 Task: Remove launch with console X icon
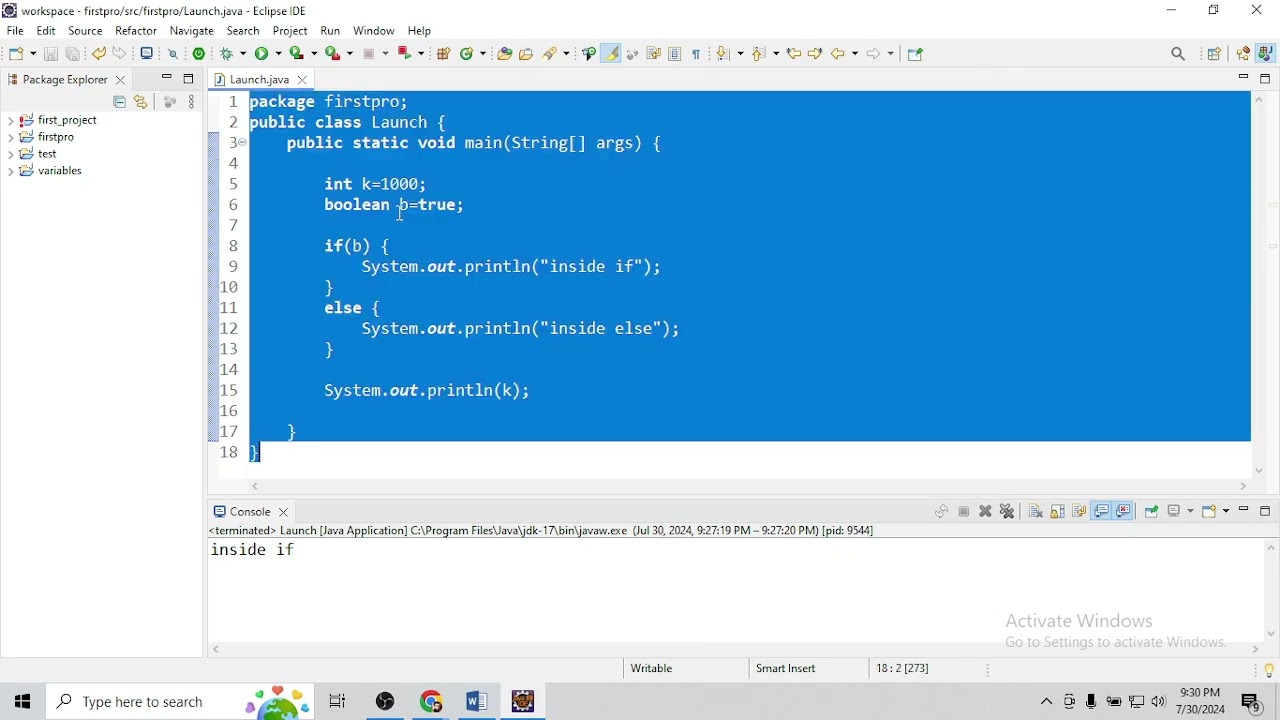pos(987,513)
